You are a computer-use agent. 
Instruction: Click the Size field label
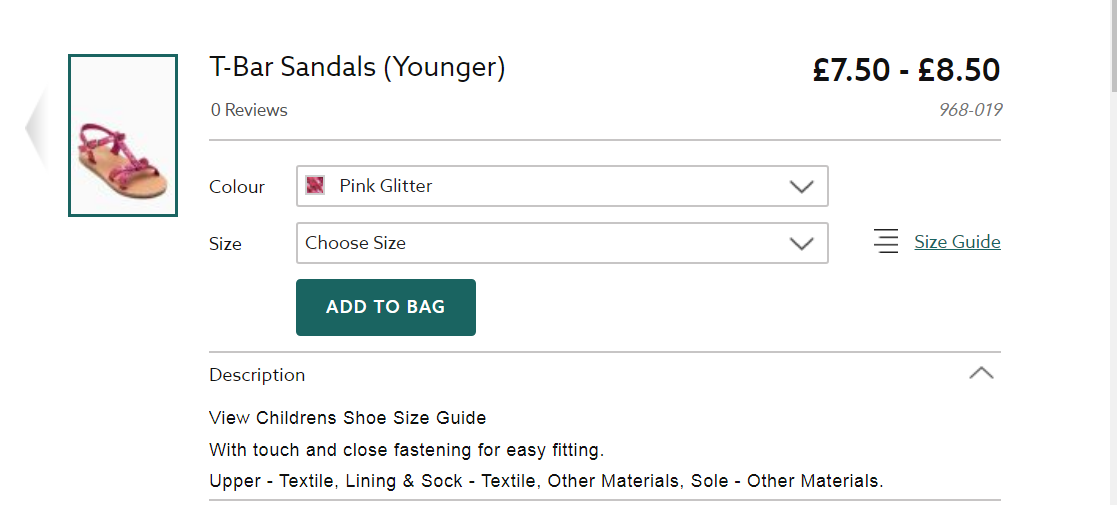(225, 244)
